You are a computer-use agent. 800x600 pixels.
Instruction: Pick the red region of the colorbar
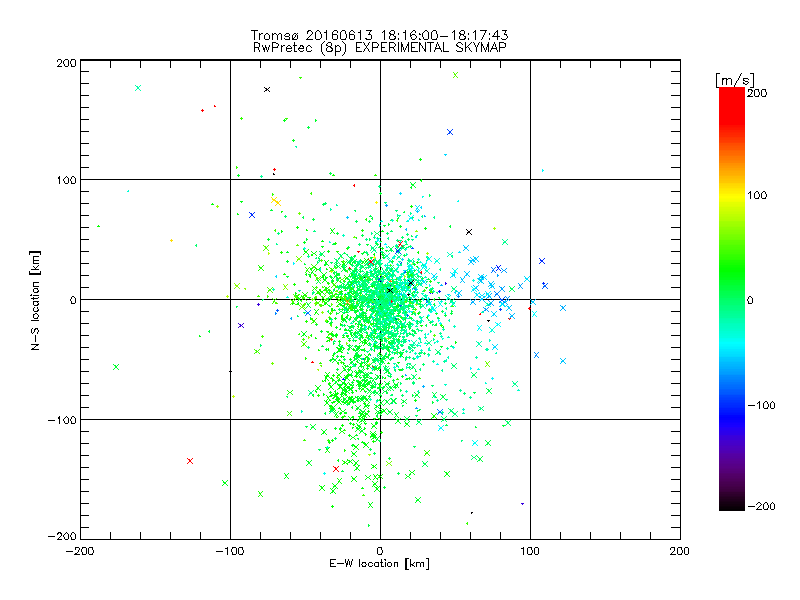point(732,107)
